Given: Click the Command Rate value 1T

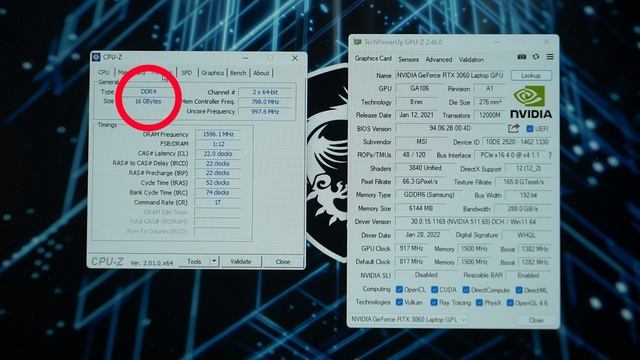Looking at the screenshot, I should pos(218,202).
